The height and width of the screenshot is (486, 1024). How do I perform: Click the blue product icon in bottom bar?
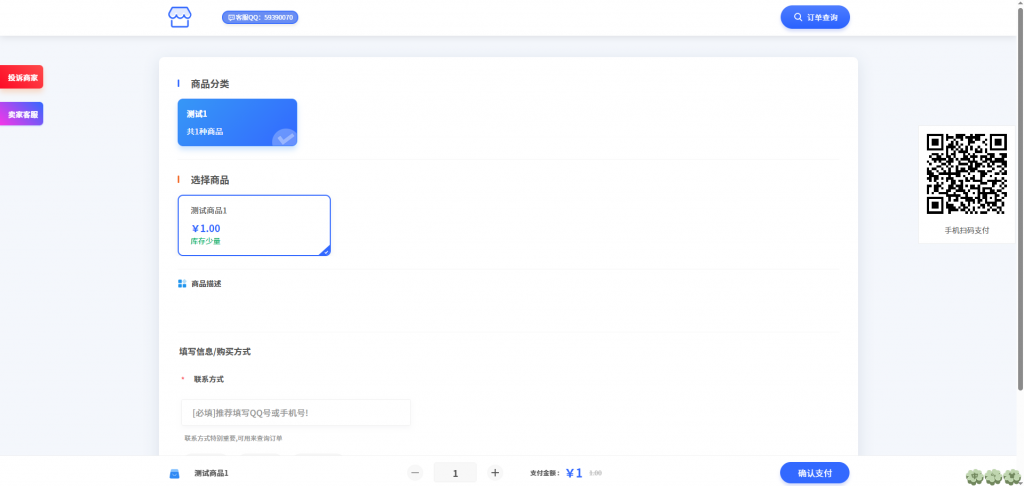click(x=174, y=473)
